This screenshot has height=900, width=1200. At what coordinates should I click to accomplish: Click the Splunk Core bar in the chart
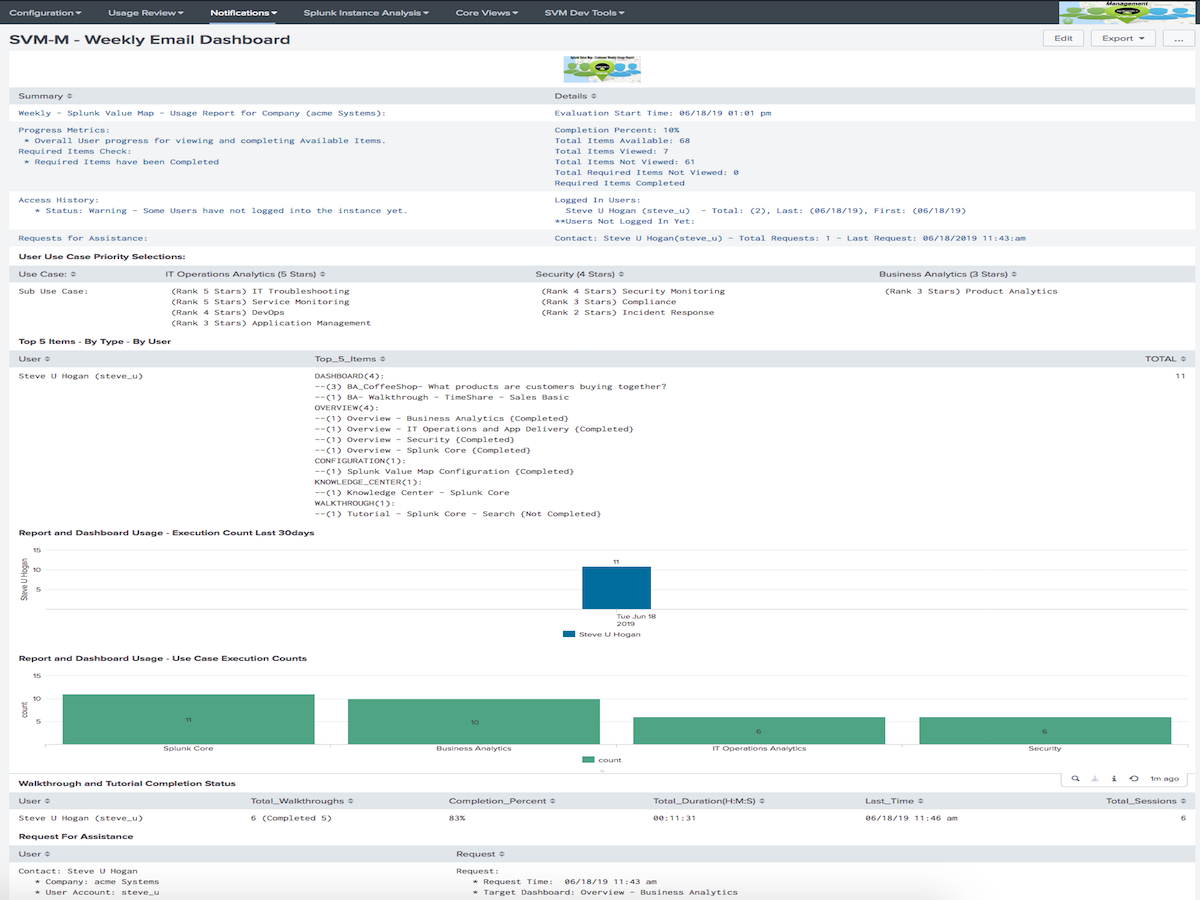(188, 720)
